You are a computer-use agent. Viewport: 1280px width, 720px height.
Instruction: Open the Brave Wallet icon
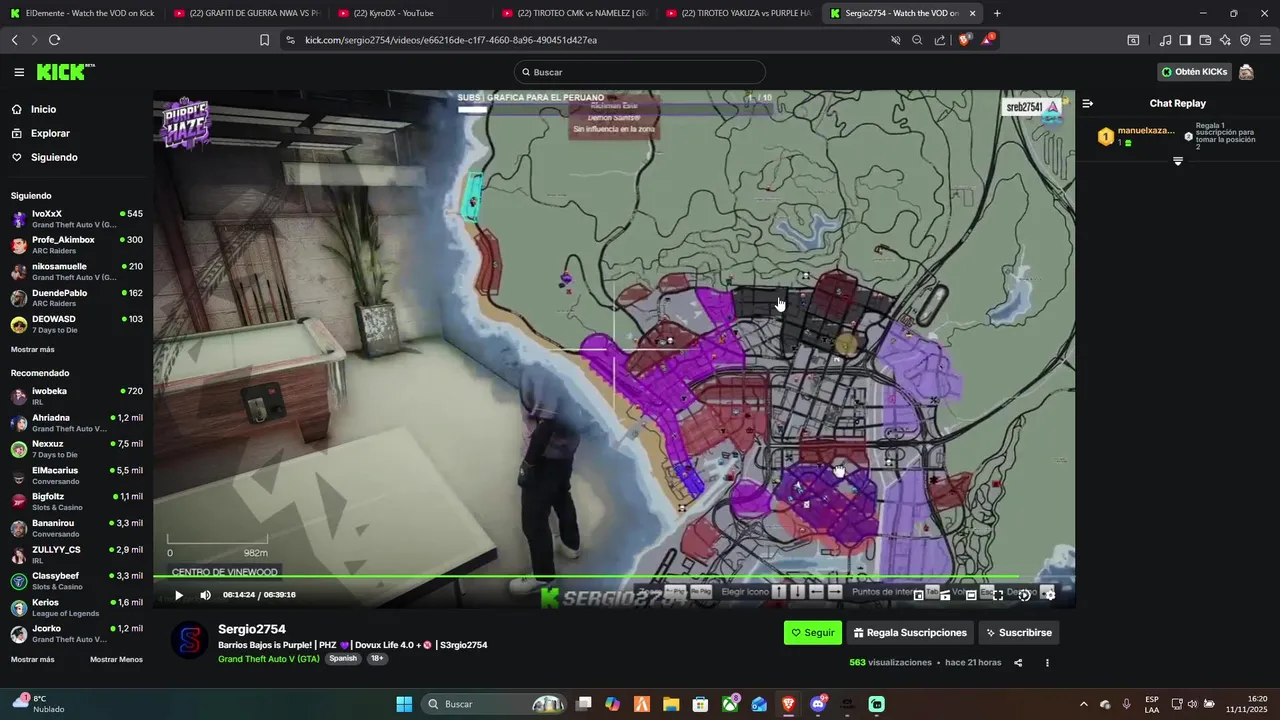click(x=1205, y=40)
